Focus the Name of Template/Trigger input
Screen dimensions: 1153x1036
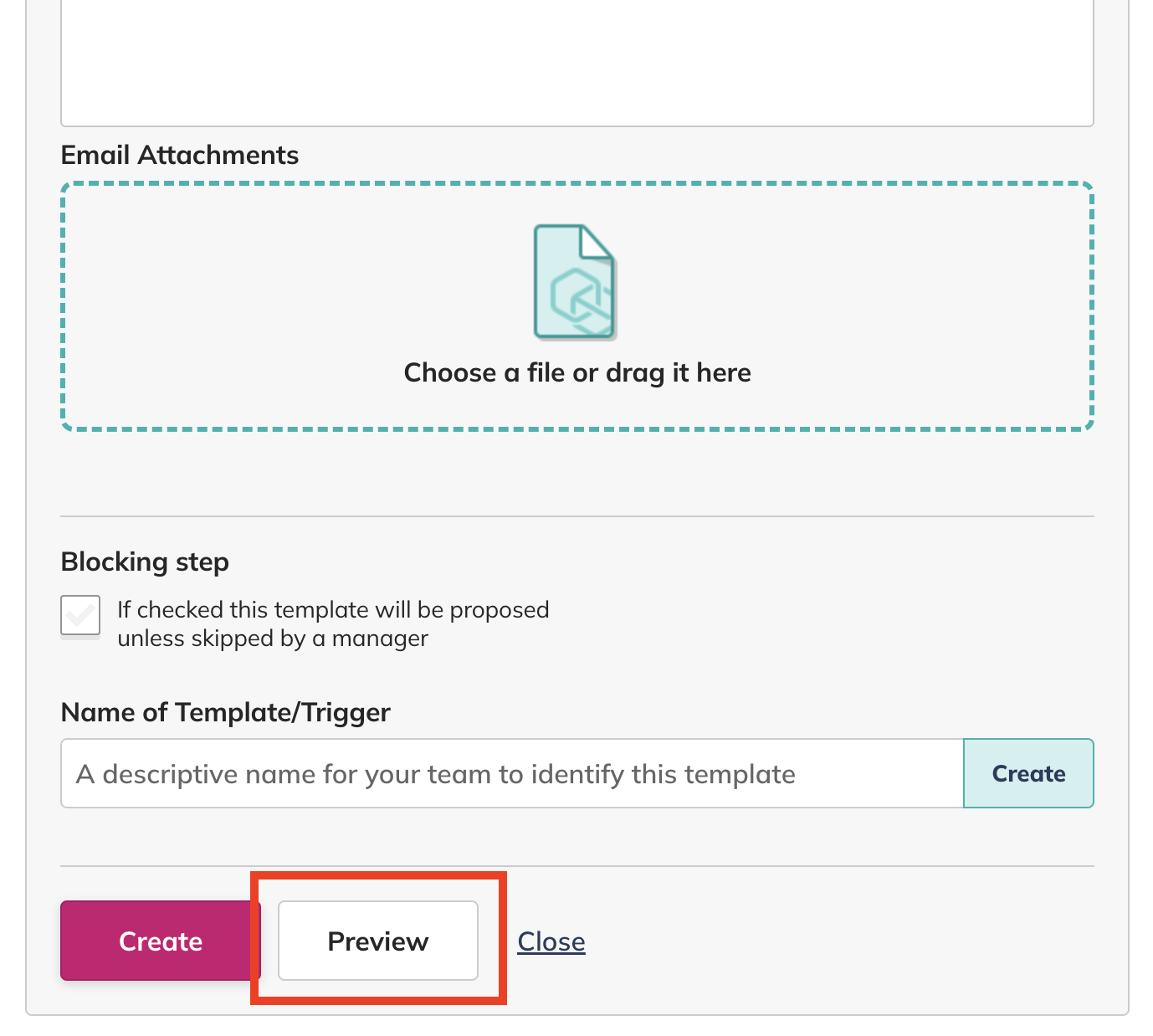(x=512, y=773)
